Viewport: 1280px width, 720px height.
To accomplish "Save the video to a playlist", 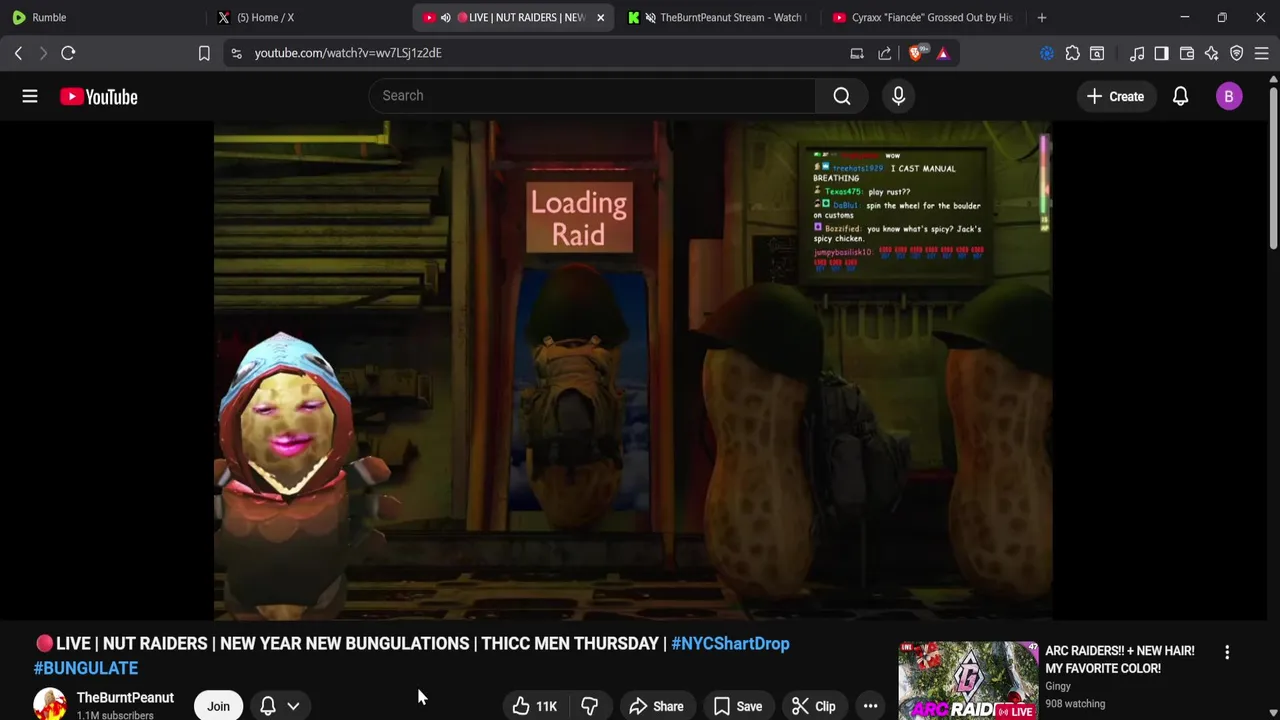I will (737, 706).
